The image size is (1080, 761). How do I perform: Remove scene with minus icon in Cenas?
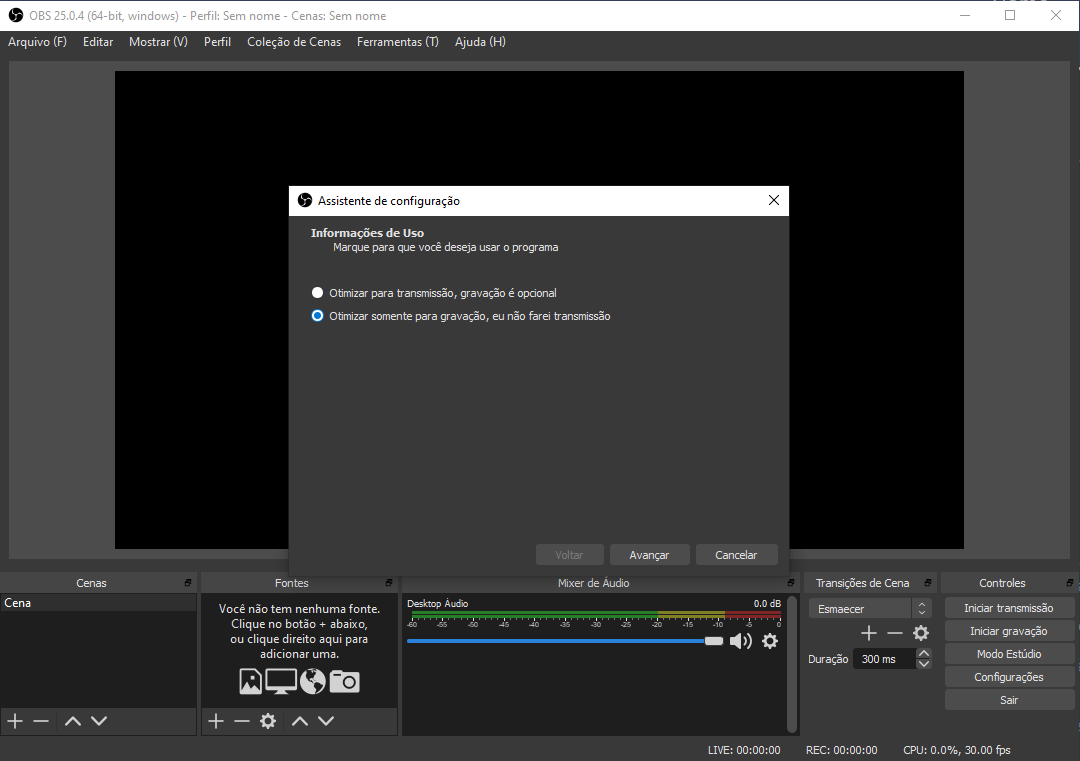point(41,721)
